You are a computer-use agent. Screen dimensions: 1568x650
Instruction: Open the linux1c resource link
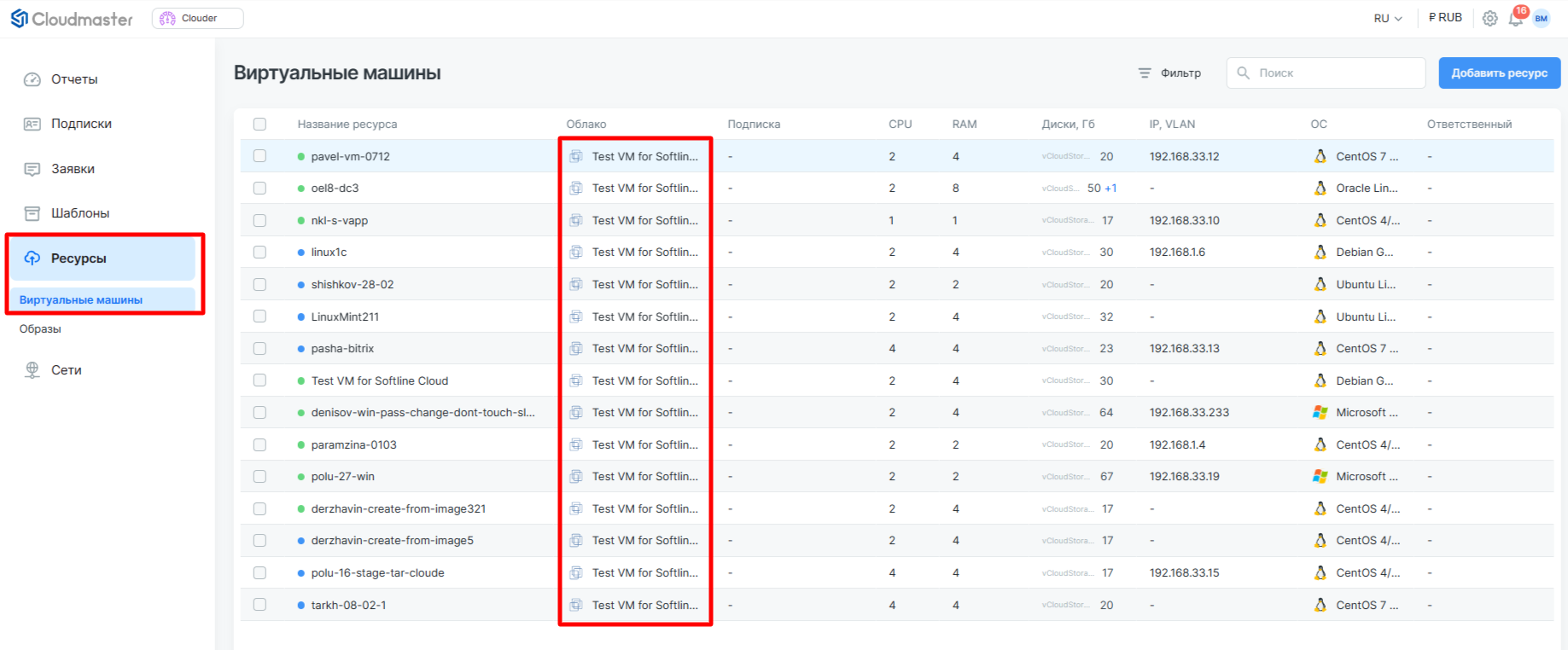point(329,252)
